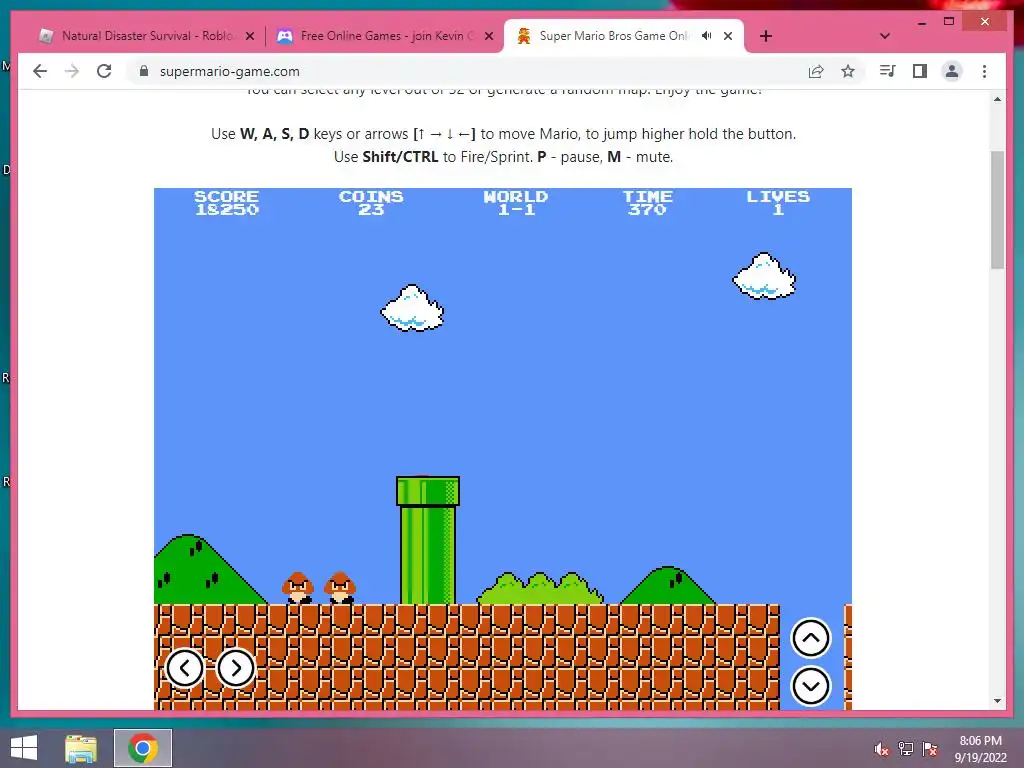The width and height of the screenshot is (1024, 768).
Task: Click the COINS 23 counter
Action: point(371,202)
